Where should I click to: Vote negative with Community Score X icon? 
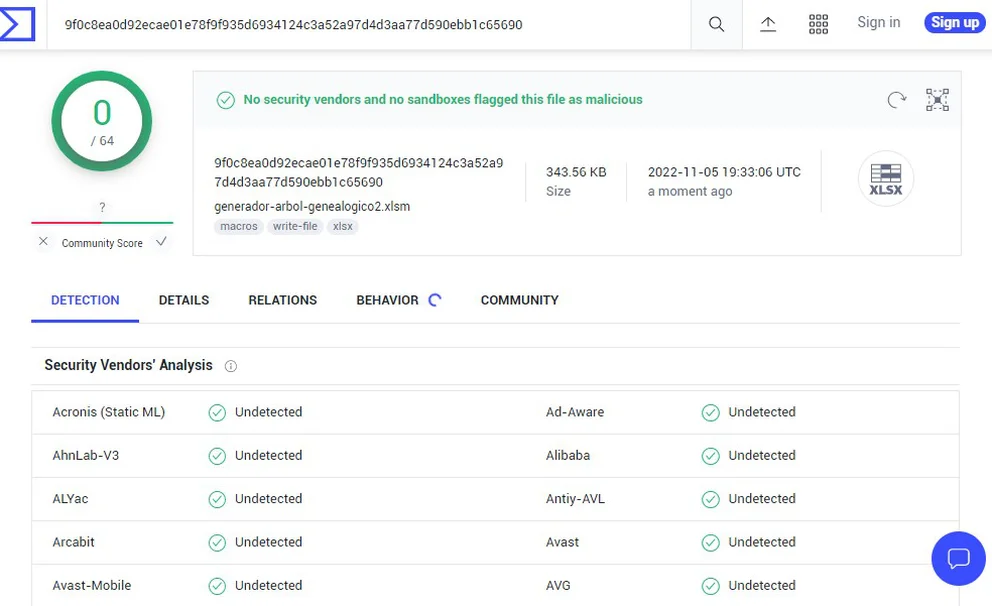click(x=43, y=242)
